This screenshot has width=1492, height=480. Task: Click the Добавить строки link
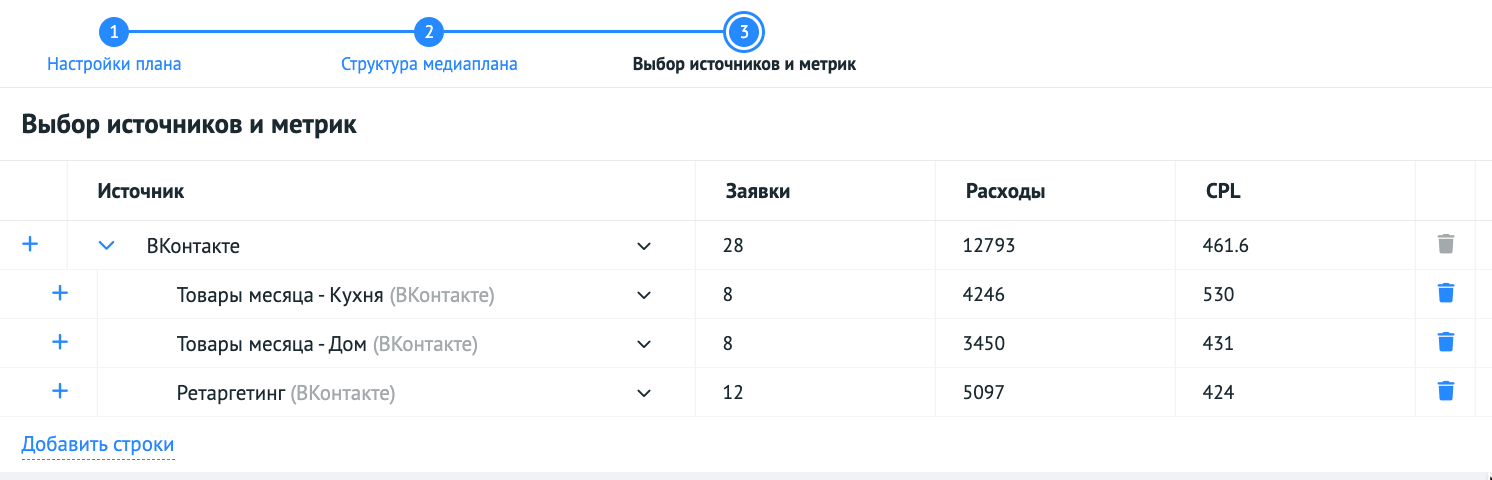98,444
